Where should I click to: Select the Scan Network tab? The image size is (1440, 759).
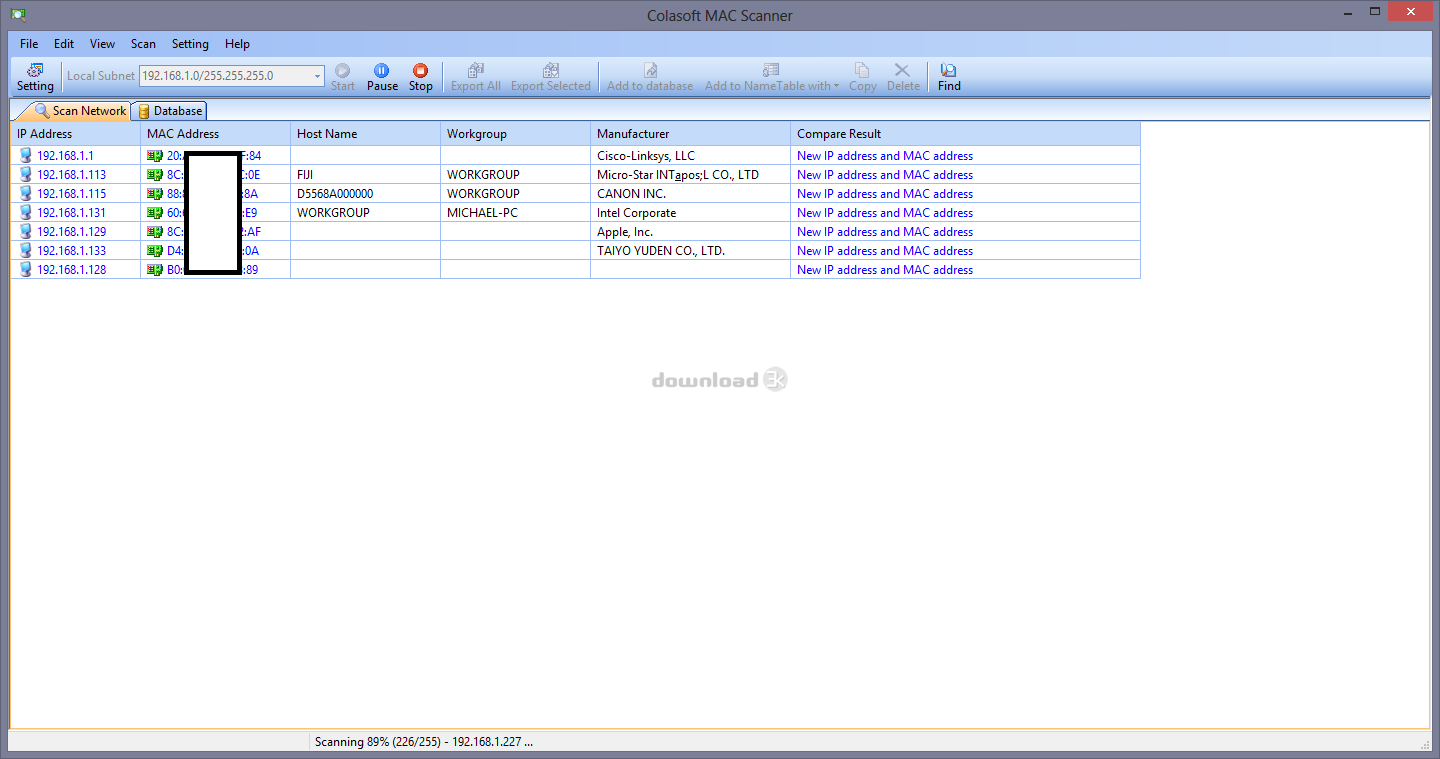pos(80,111)
